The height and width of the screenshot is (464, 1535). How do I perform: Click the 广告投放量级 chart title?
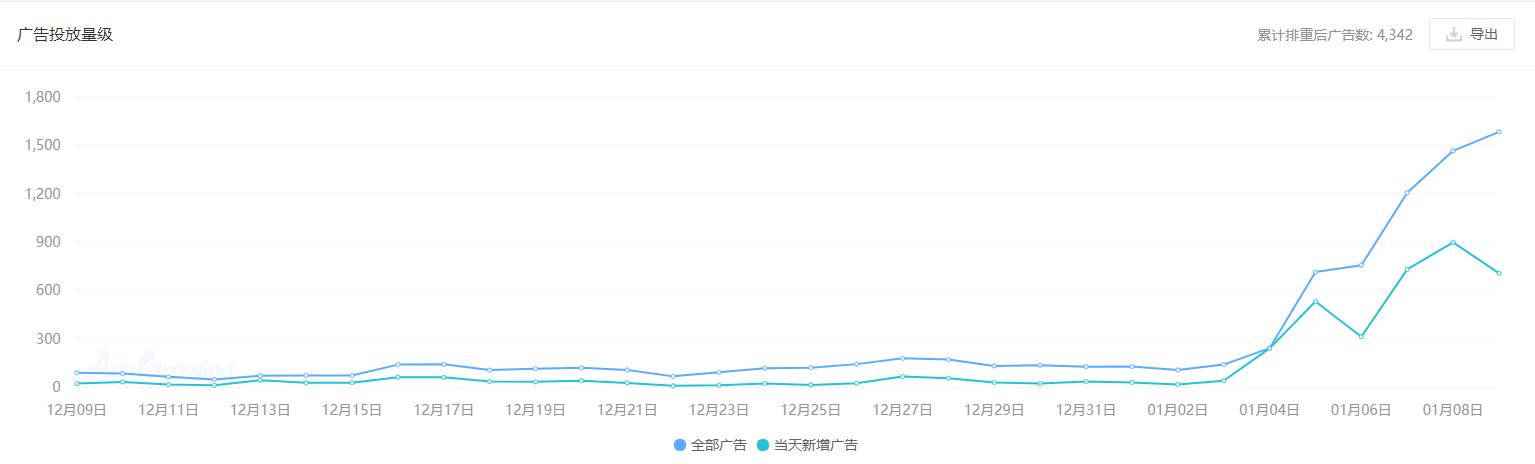65,34
